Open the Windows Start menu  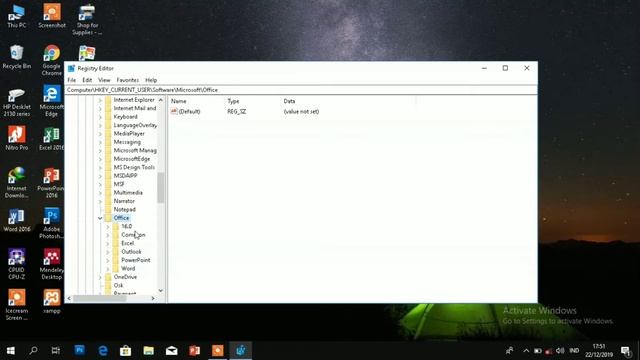(x=11, y=350)
